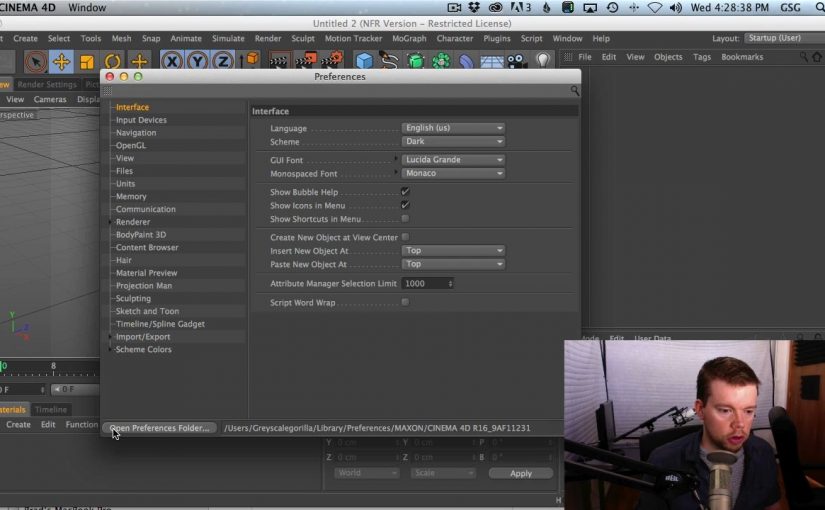The width and height of the screenshot is (825, 510).
Task: Open the Monospaced Font dropdown
Action: pos(453,173)
